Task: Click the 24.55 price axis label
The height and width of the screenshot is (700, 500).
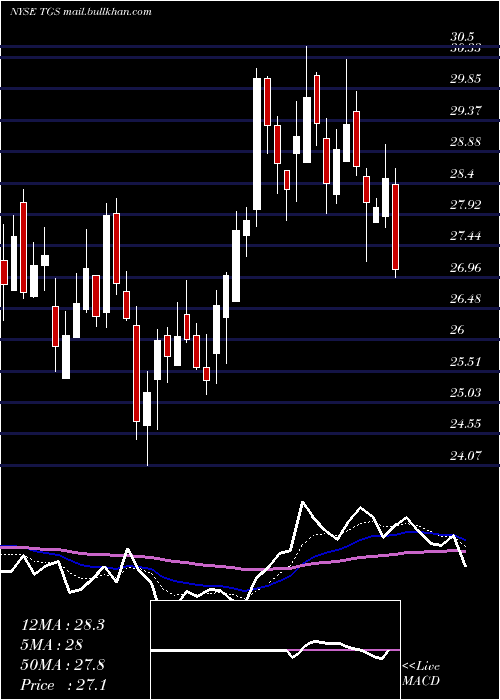Action: pos(466,424)
